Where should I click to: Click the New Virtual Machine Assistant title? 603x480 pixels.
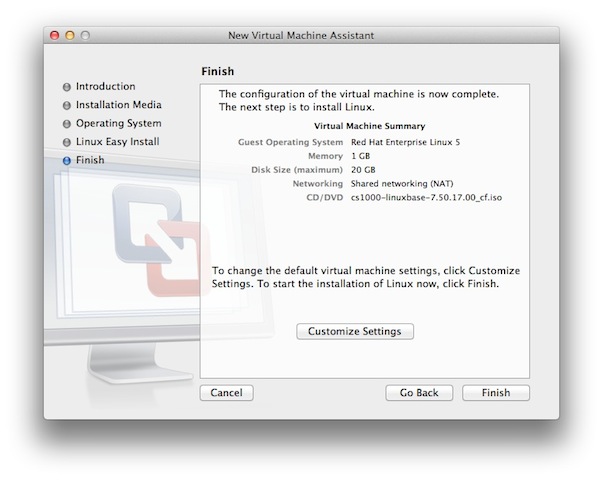(x=301, y=35)
